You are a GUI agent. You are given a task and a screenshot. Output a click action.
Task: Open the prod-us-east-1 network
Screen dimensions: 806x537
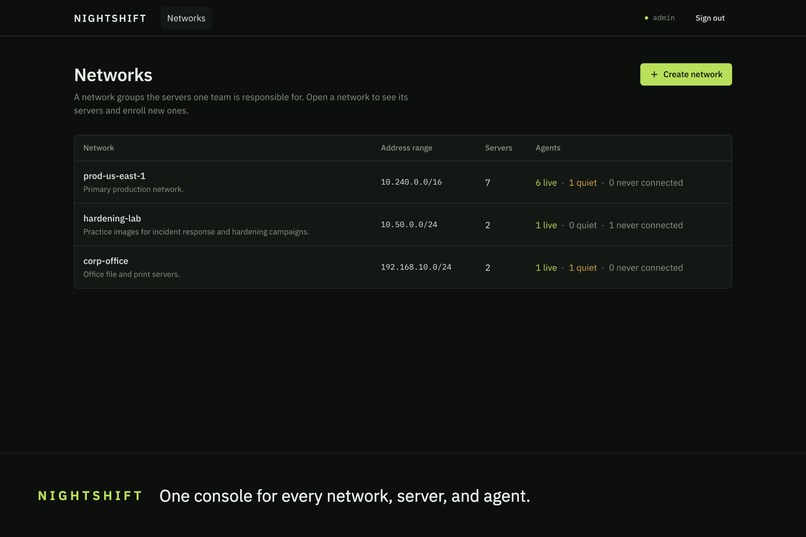pos(114,176)
